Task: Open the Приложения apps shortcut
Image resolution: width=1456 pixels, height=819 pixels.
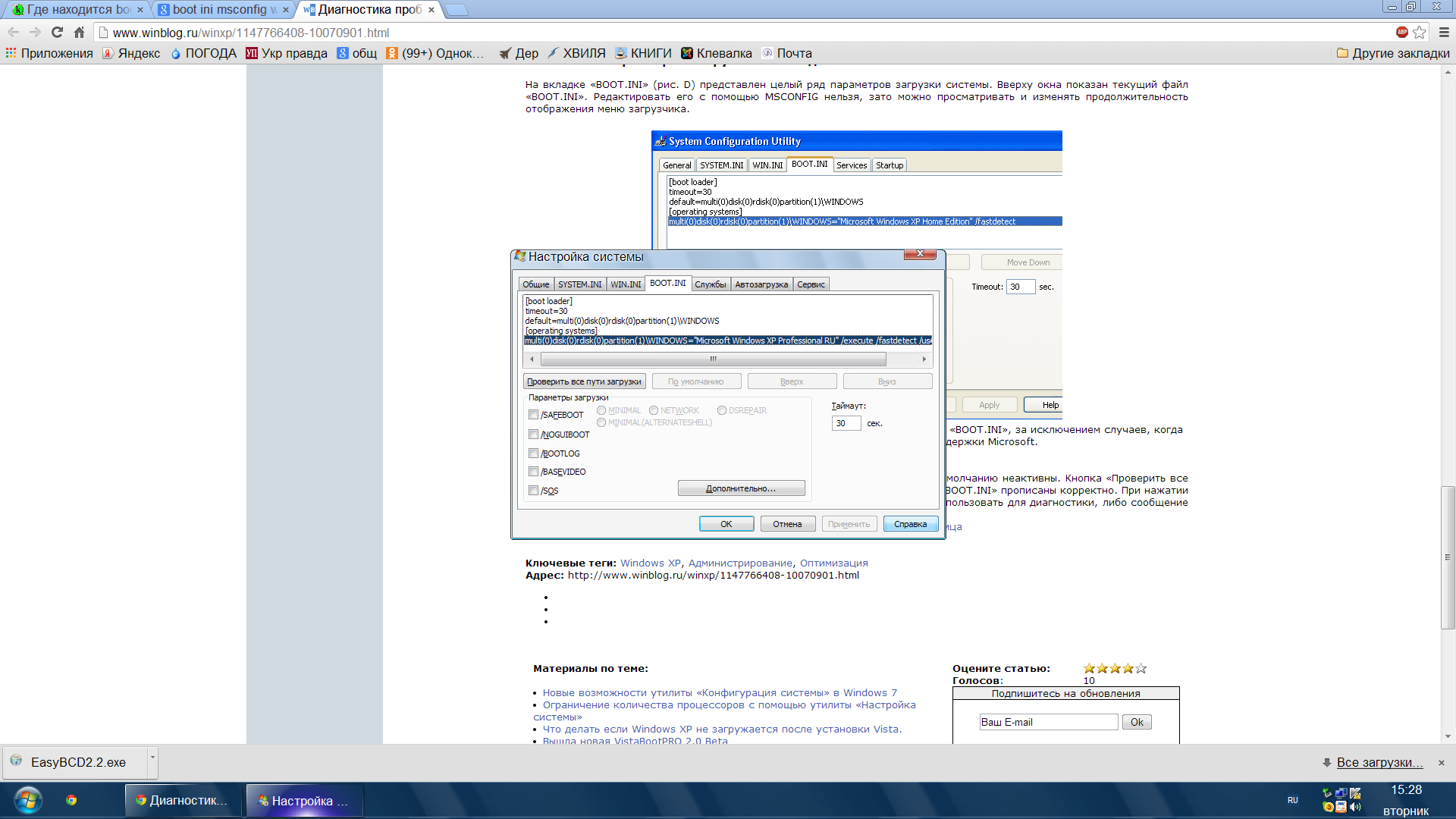Action: click(x=49, y=53)
